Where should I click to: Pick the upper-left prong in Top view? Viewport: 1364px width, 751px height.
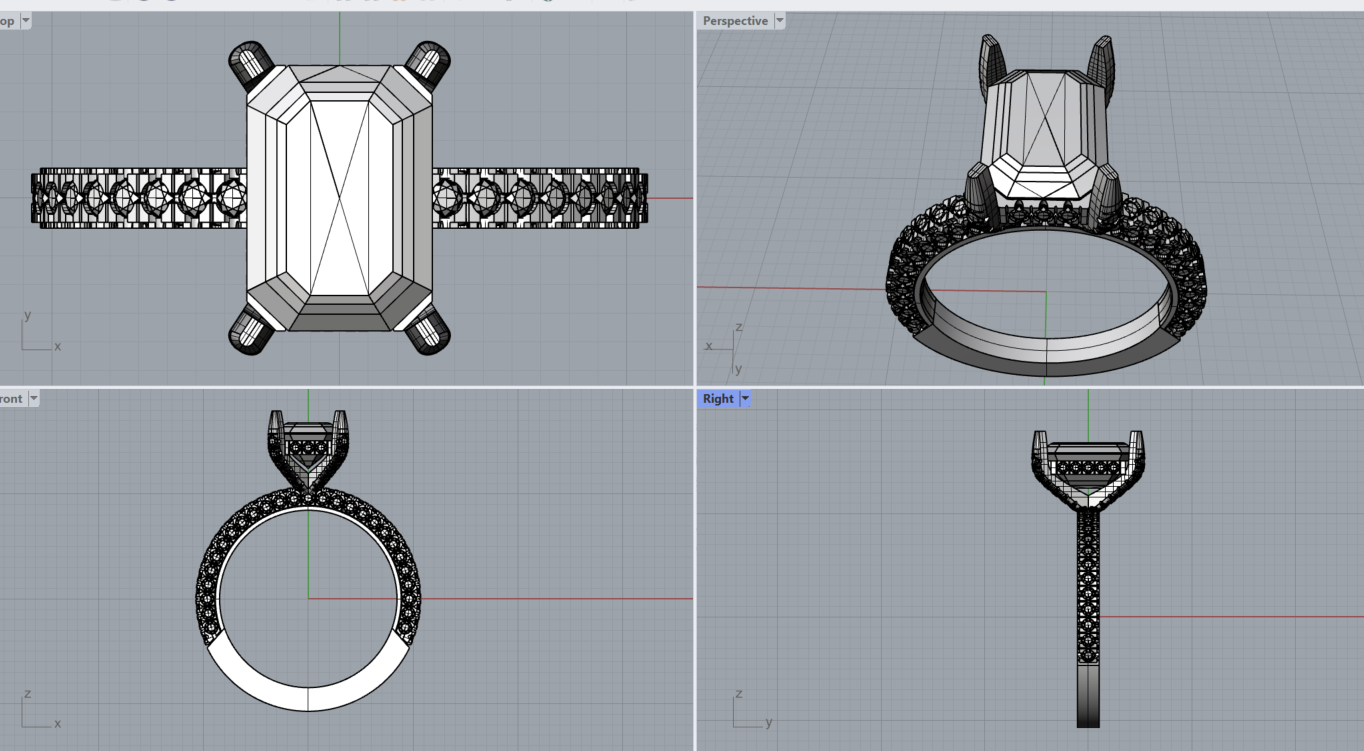250,66
